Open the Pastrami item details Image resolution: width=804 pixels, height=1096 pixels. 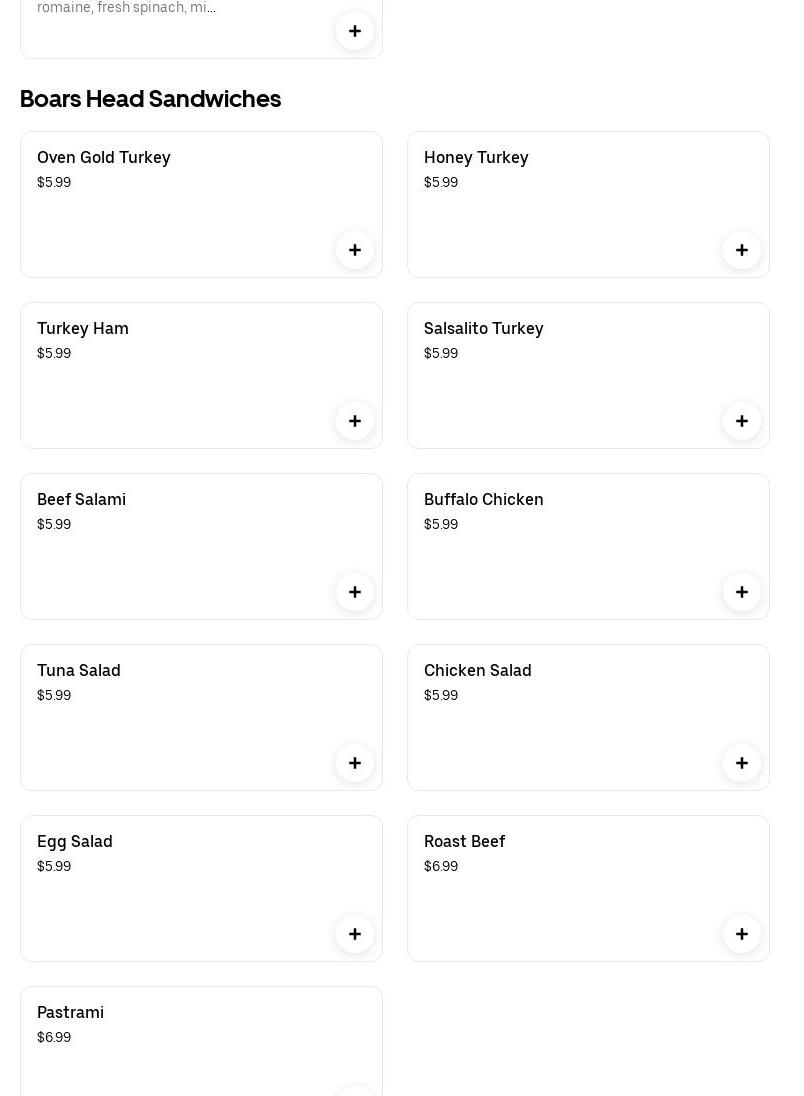pyautogui.click(x=70, y=1012)
